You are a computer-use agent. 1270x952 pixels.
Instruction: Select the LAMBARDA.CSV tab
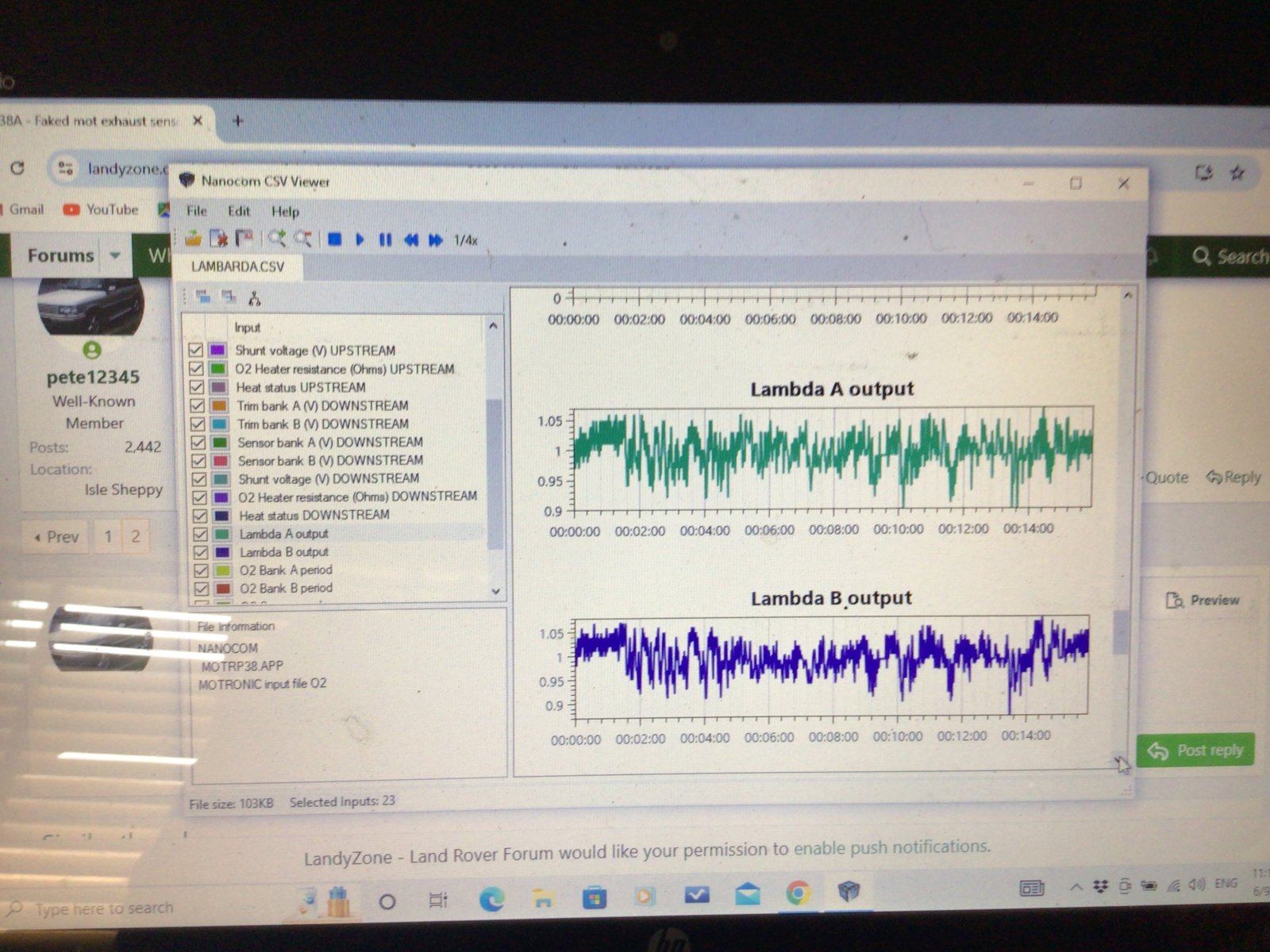237,267
